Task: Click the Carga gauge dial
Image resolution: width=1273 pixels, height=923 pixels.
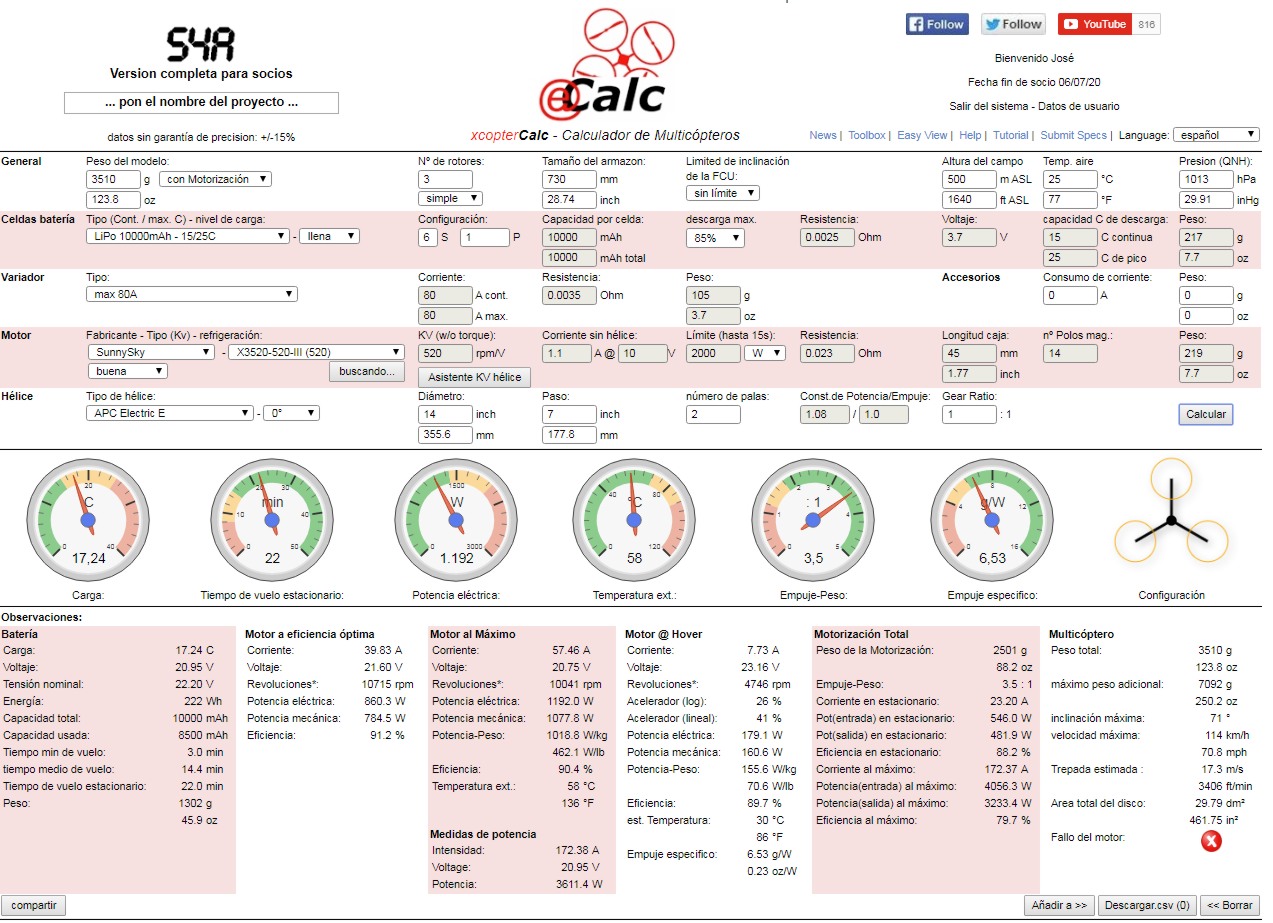Action: coord(88,520)
